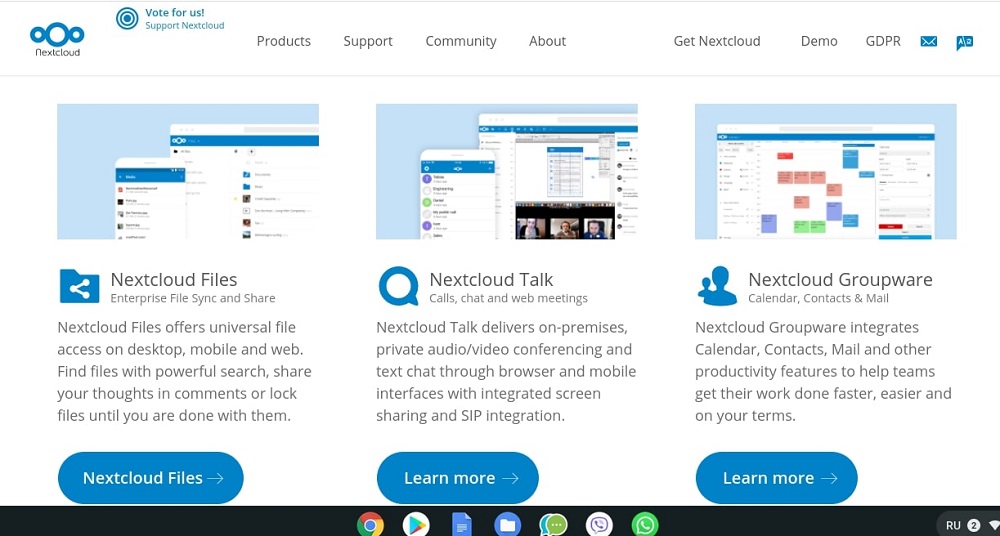Click Calls, chat and web meetings subtitle

pos(508,298)
